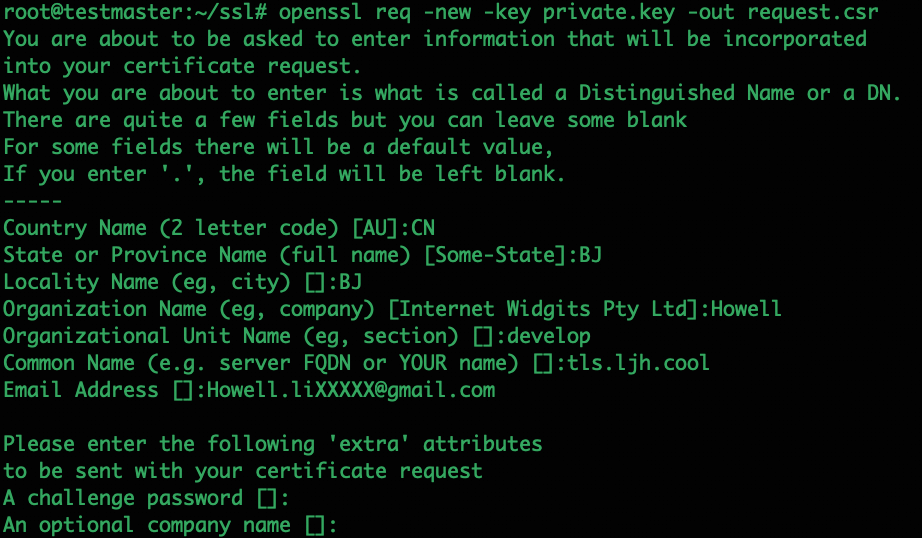Click the Organization Name value Howell
The height and width of the screenshot is (538, 922).
click(x=746, y=309)
